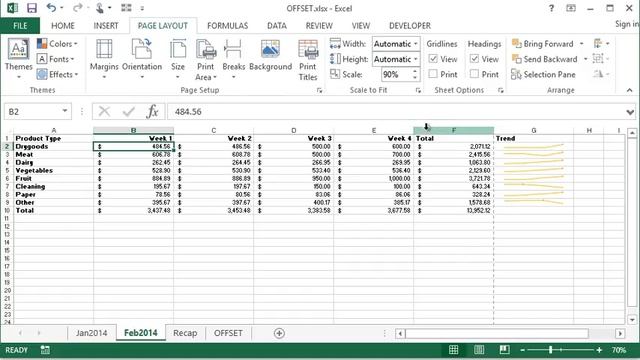Click the touch/mouse mode icon

[x=100, y=8]
